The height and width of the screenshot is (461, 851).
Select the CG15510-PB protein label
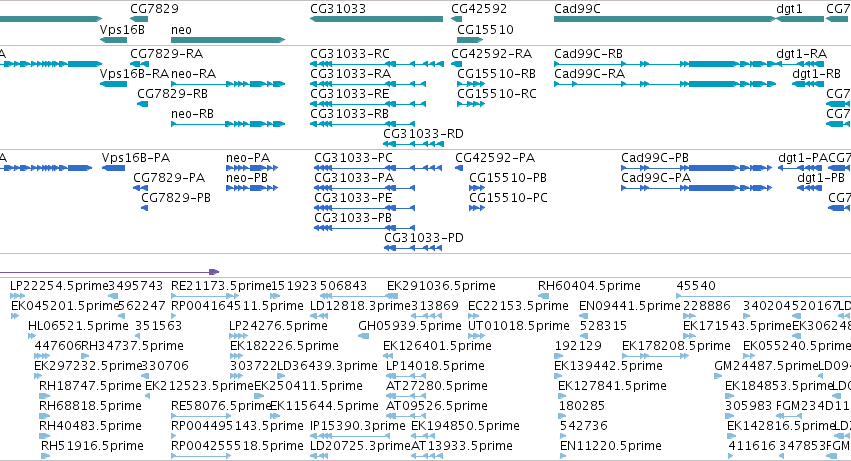(508, 178)
